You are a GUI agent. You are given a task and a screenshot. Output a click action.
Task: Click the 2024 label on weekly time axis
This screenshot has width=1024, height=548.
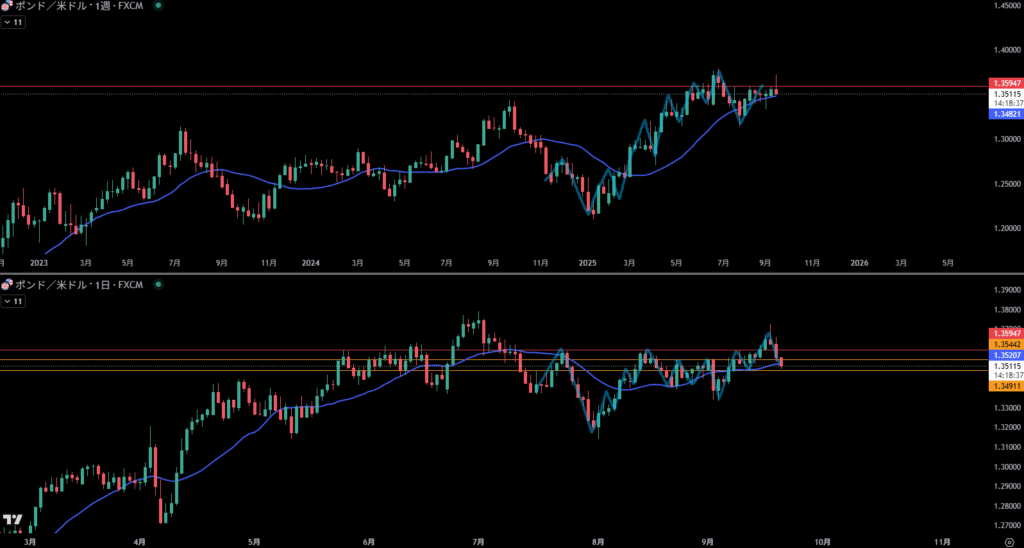[x=311, y=263]
